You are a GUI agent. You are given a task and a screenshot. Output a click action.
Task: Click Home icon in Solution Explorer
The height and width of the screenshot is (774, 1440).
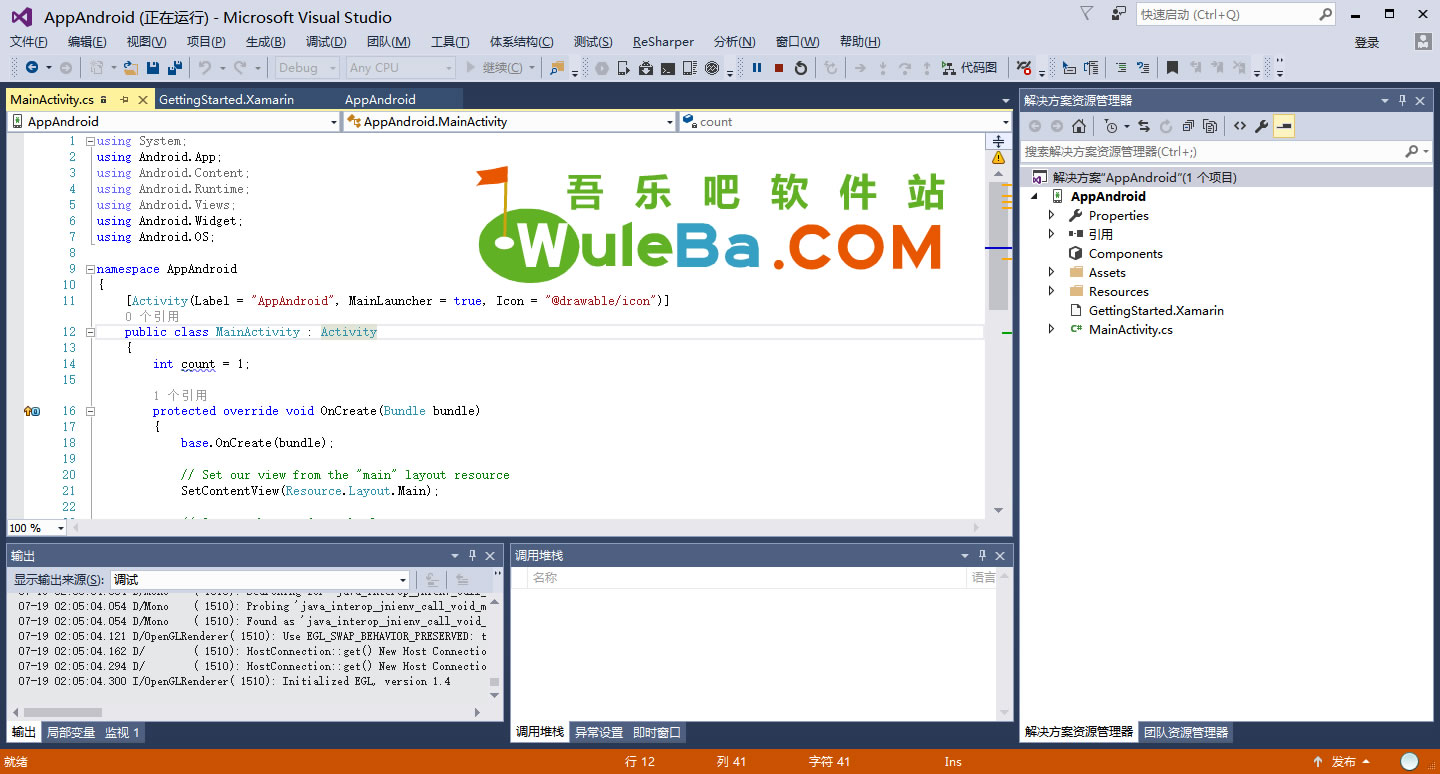pyautogui.click(x=1079, y=126)
